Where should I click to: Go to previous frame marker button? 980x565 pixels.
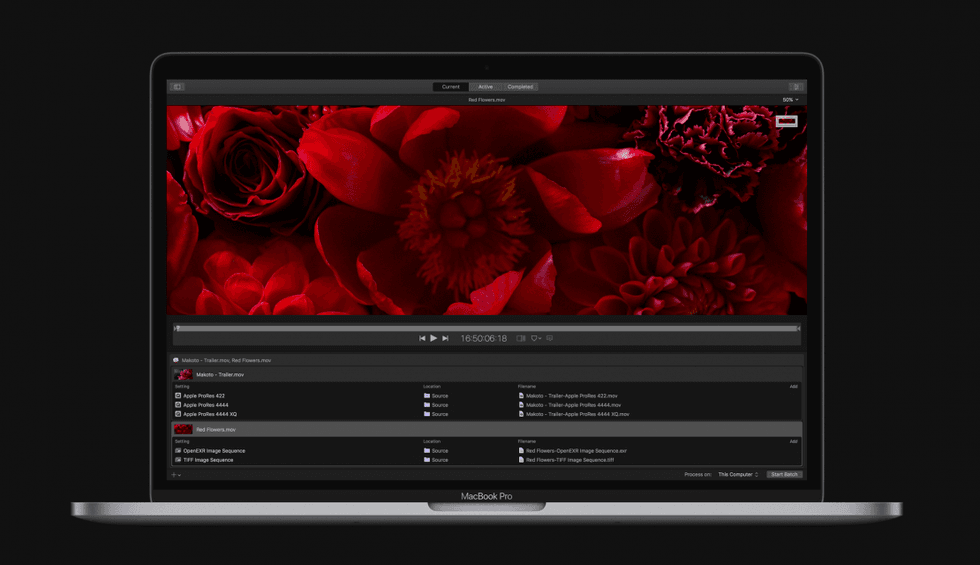[422, 338]
